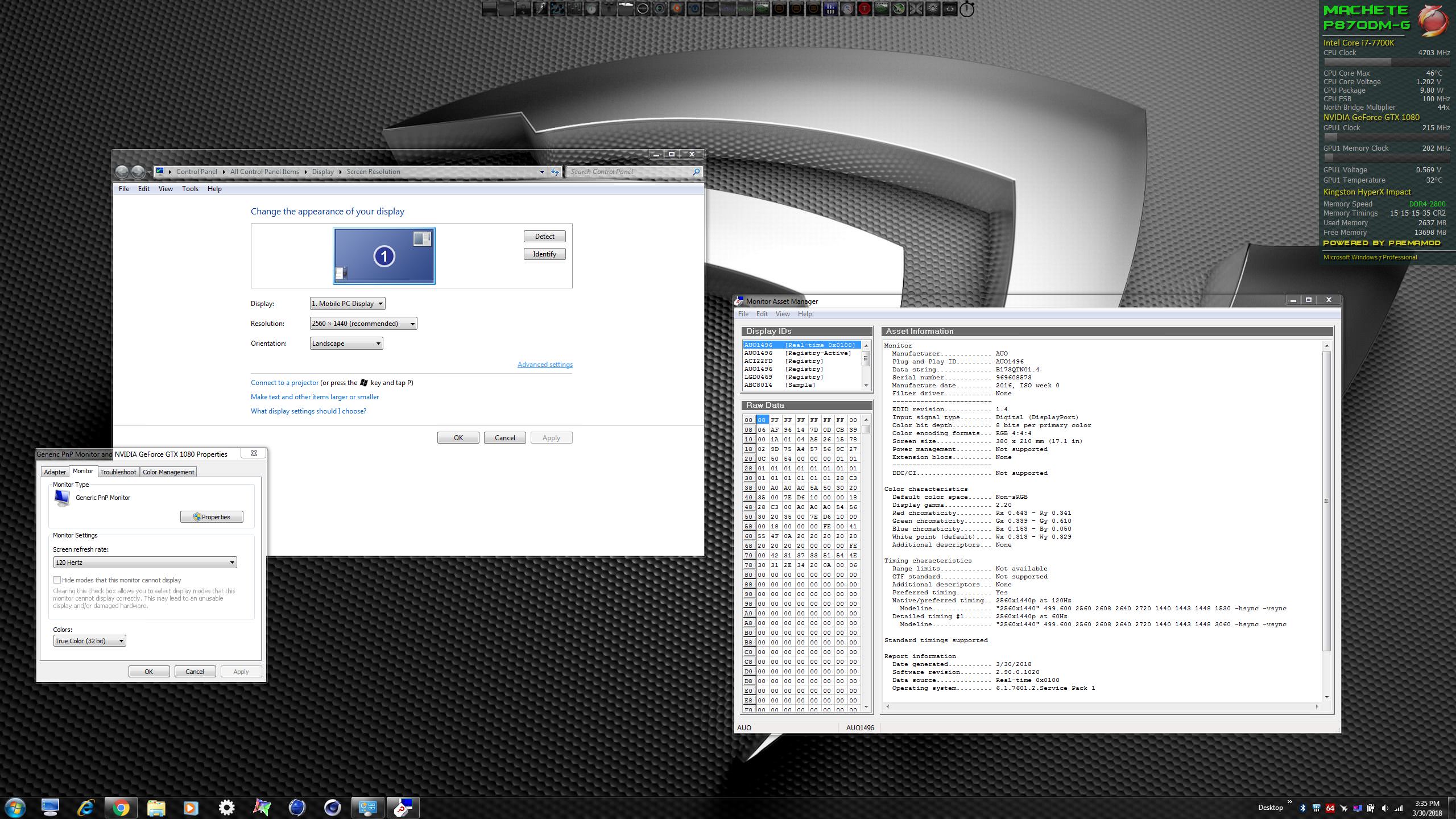
Task: Click the red T stop-sign dock icon
Action: [x=864, y=9]
